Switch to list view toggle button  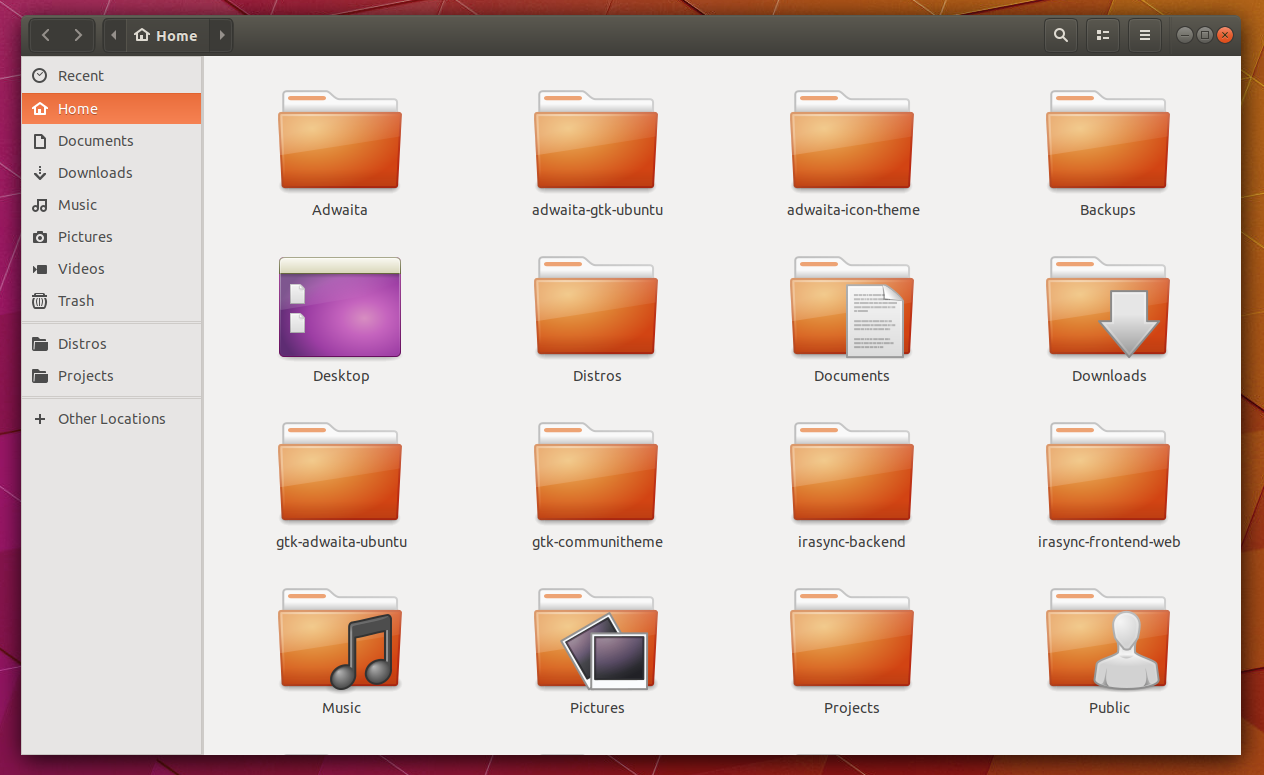(1103, 35)
